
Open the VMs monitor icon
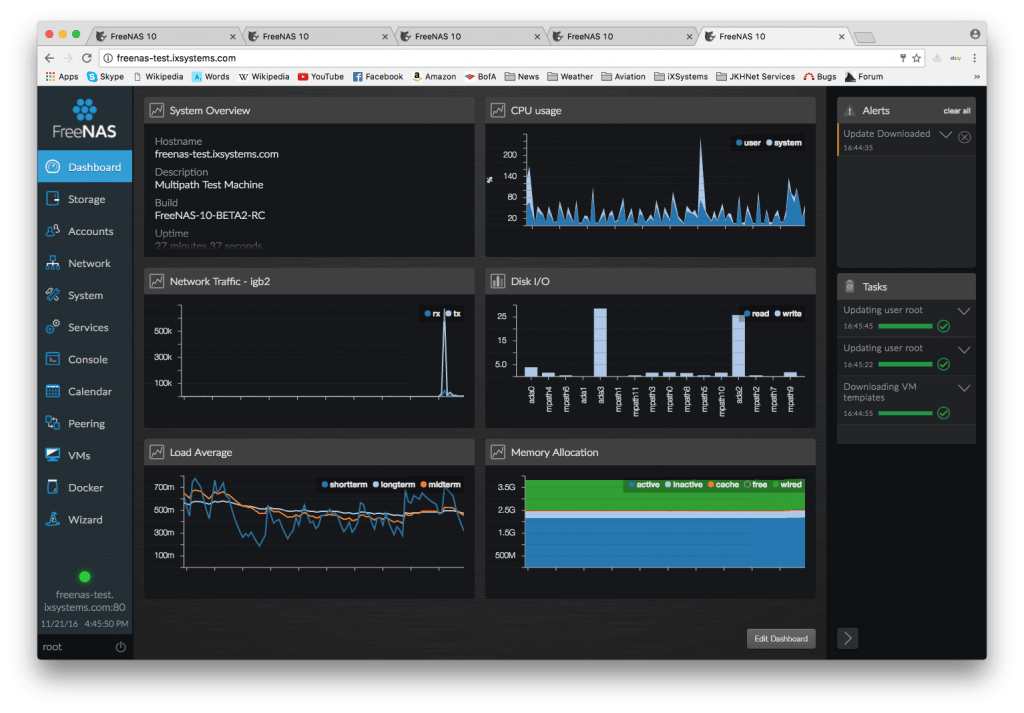coord(53,455)
